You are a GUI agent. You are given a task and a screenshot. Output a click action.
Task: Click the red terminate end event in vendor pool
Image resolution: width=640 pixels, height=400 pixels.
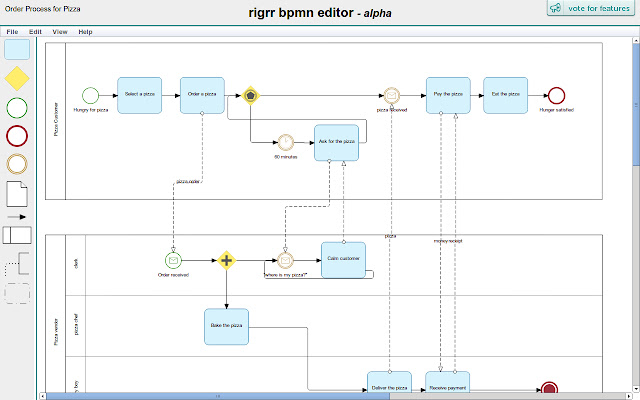(549, 387)
